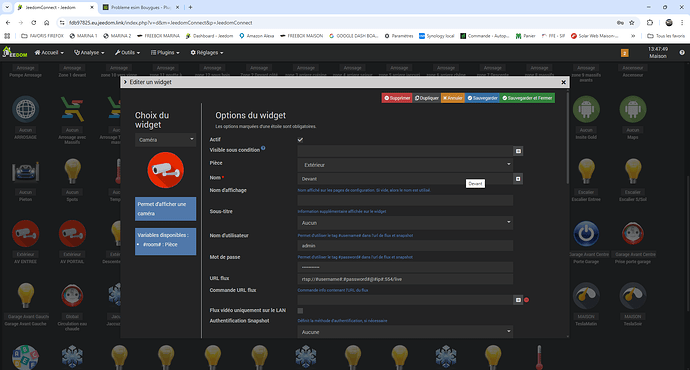Screen dimensions: 690x370
Task: Open the AV PORTAIL camera widget
Action: (72, 233)
